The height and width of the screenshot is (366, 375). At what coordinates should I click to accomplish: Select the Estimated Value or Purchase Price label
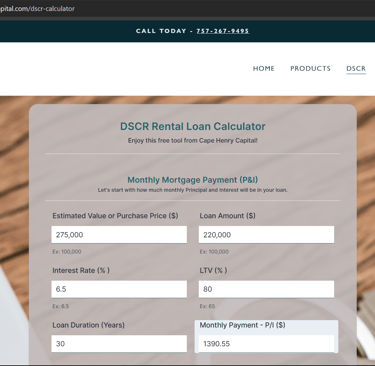[115, 216]
